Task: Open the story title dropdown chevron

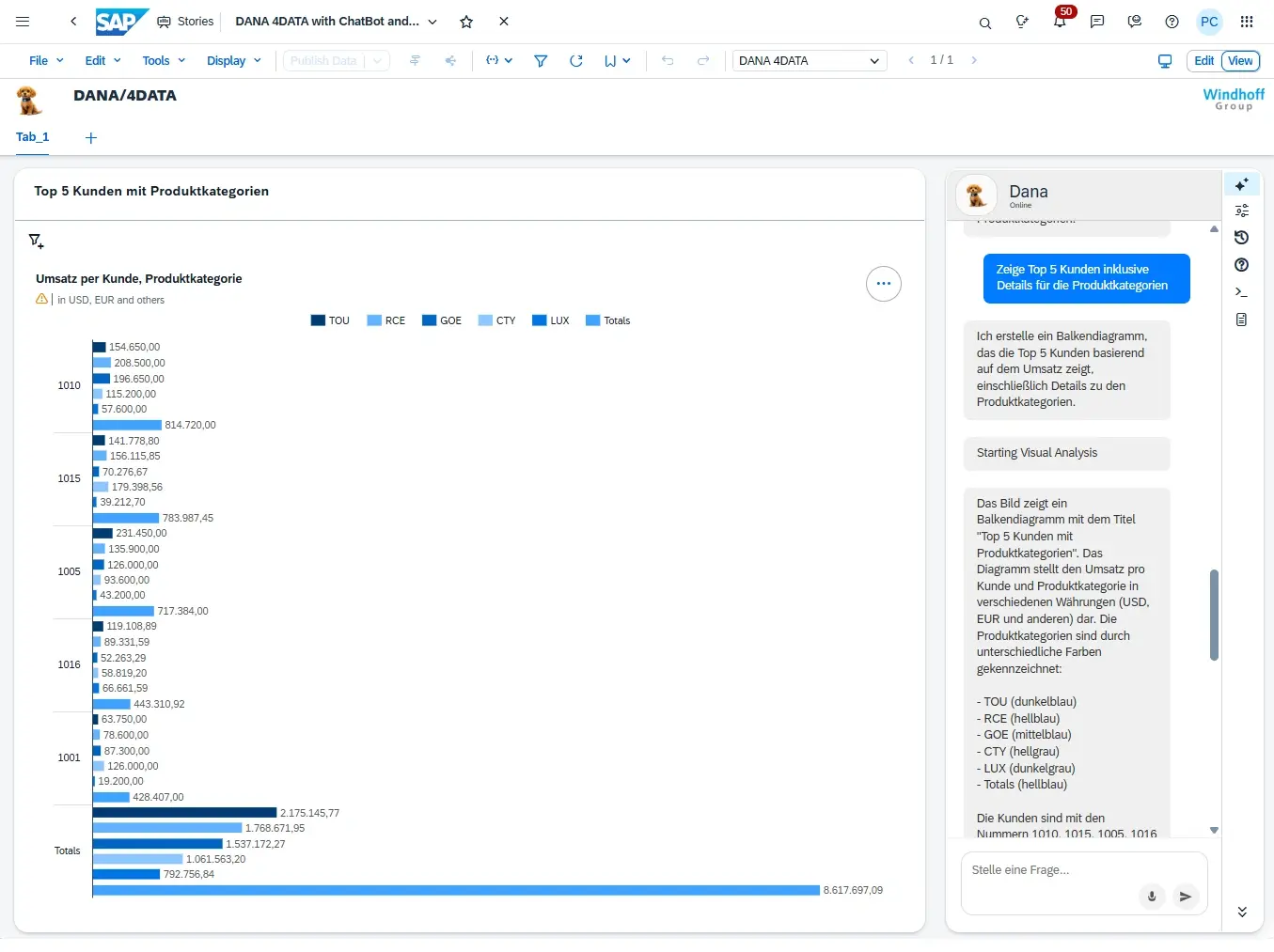Action: (x=432, y=22)
